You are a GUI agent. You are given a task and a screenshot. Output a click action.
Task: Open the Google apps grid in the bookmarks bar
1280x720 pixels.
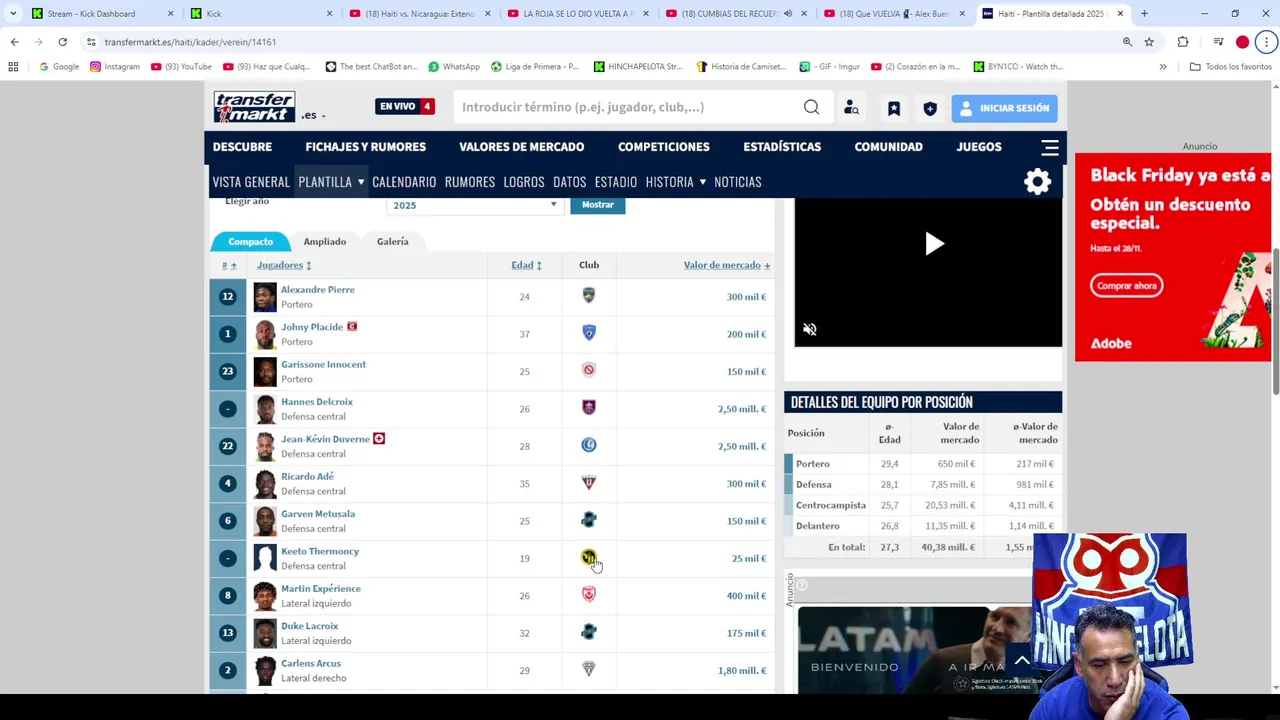[13, 67]
